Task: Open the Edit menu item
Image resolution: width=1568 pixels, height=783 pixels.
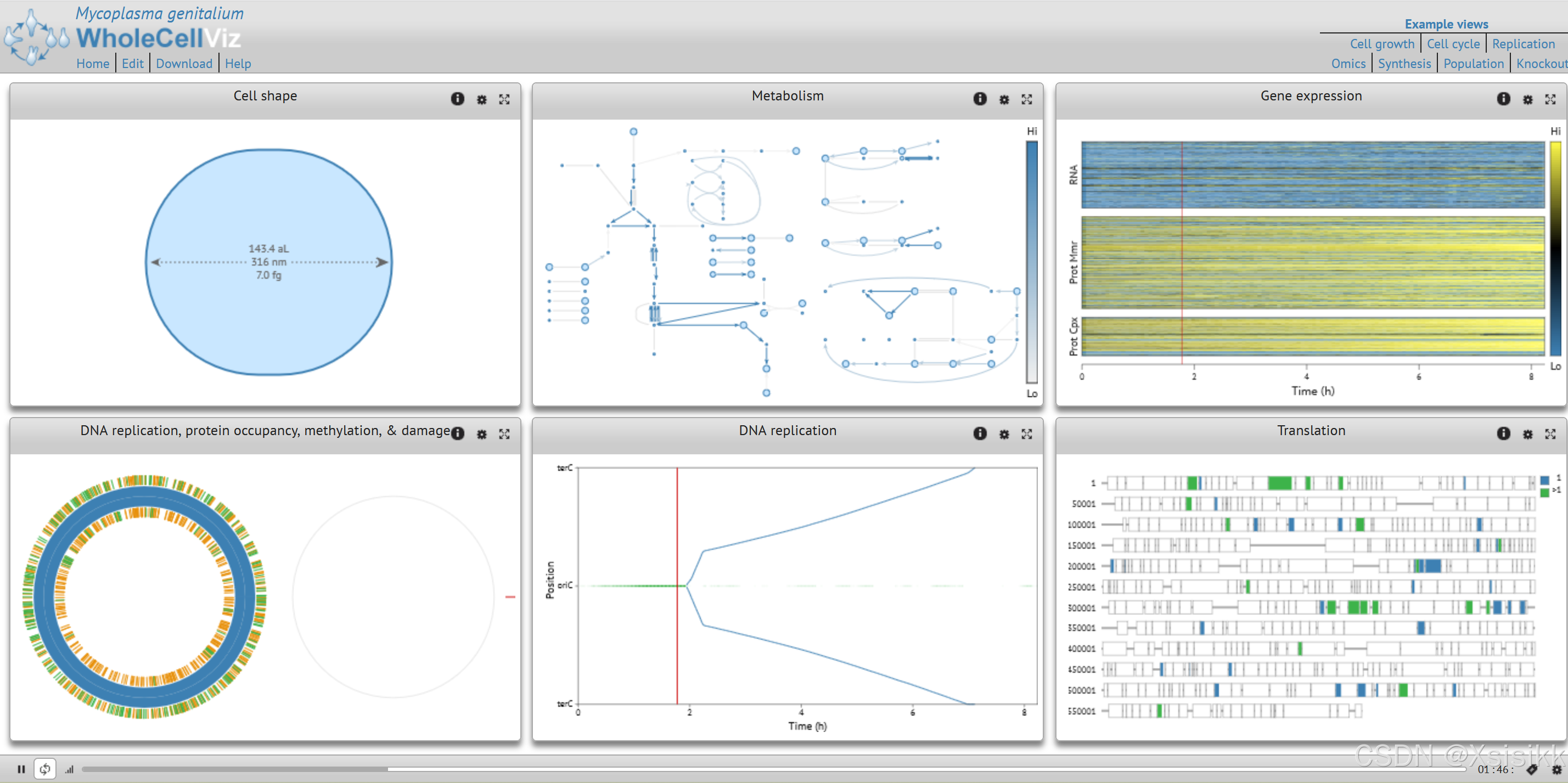Action: pos(132,63)
